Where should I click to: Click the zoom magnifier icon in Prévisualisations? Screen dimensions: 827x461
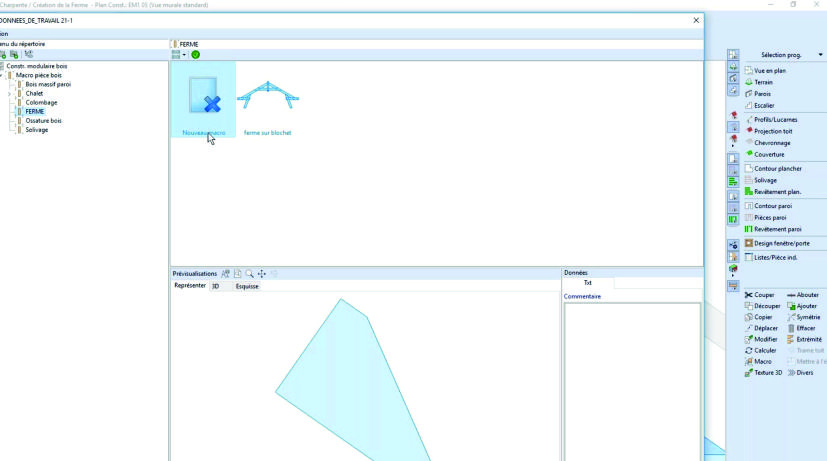click(249, 273)
